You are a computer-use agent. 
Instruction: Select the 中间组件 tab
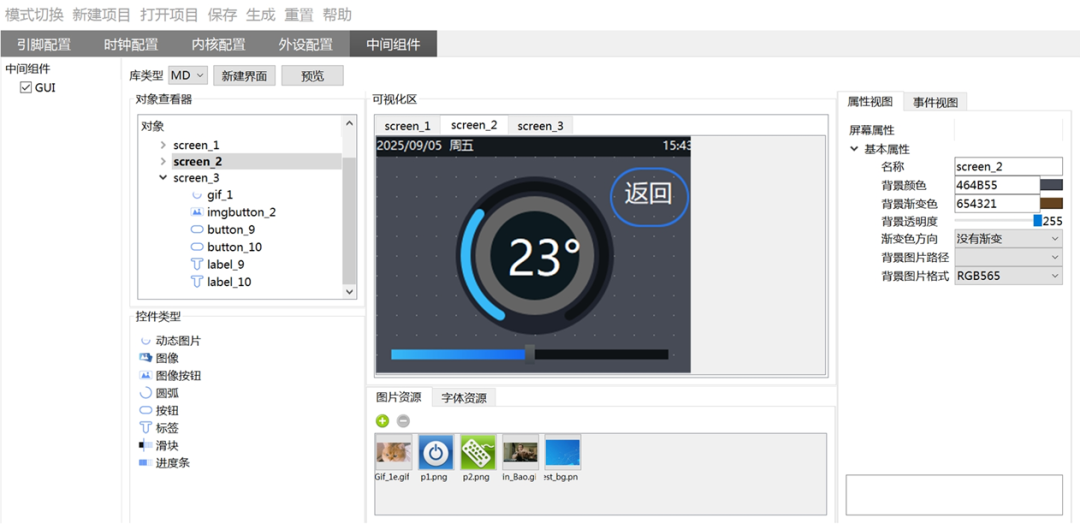point(393,44)
